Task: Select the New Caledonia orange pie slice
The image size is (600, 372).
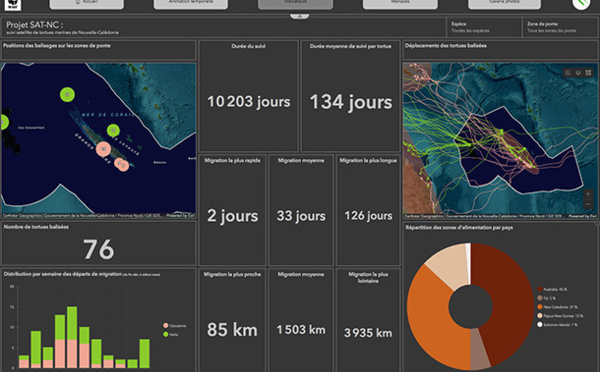Action: (x=430, y=321)
